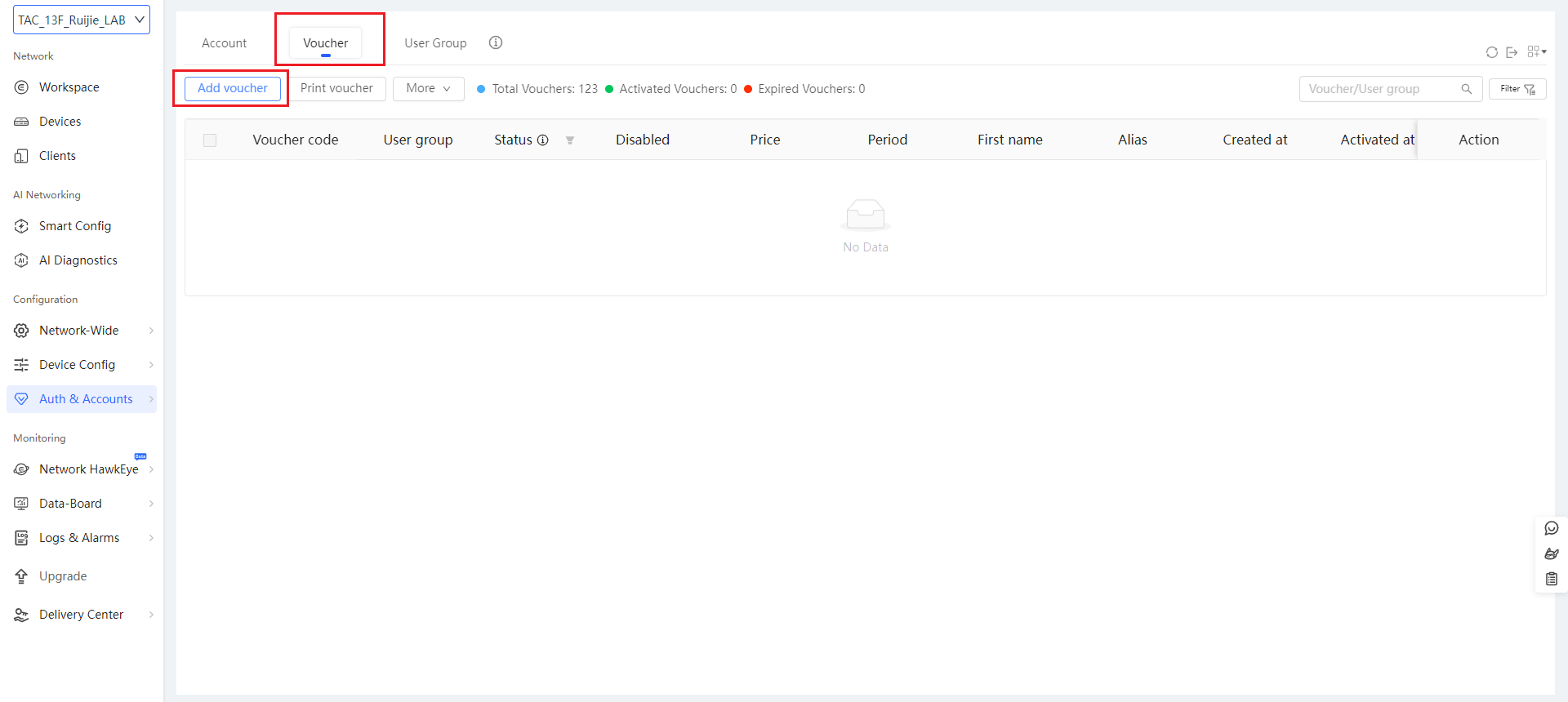
Task: Click the info icon beside User Group
Action: [496, 42]
